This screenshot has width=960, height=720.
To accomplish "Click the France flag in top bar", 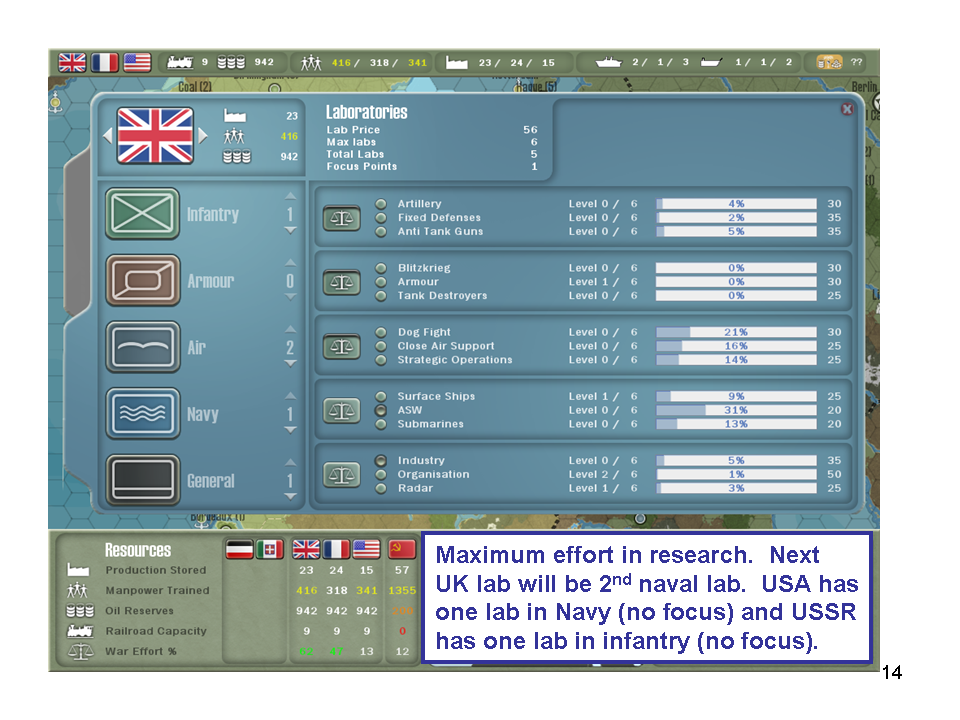I will tap(105, 62).
